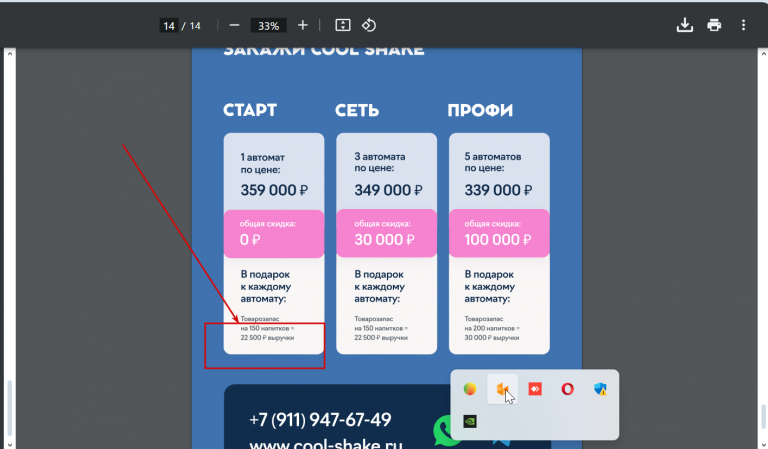
Task: Print the PDF document
Action: (714, 25)
